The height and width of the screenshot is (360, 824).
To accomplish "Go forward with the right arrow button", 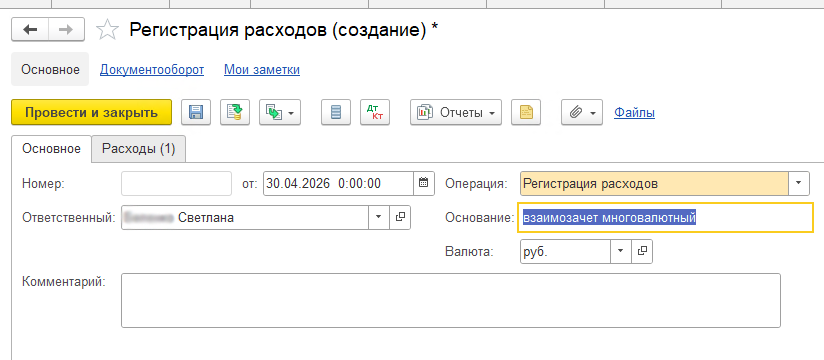I will pos(66,30).
